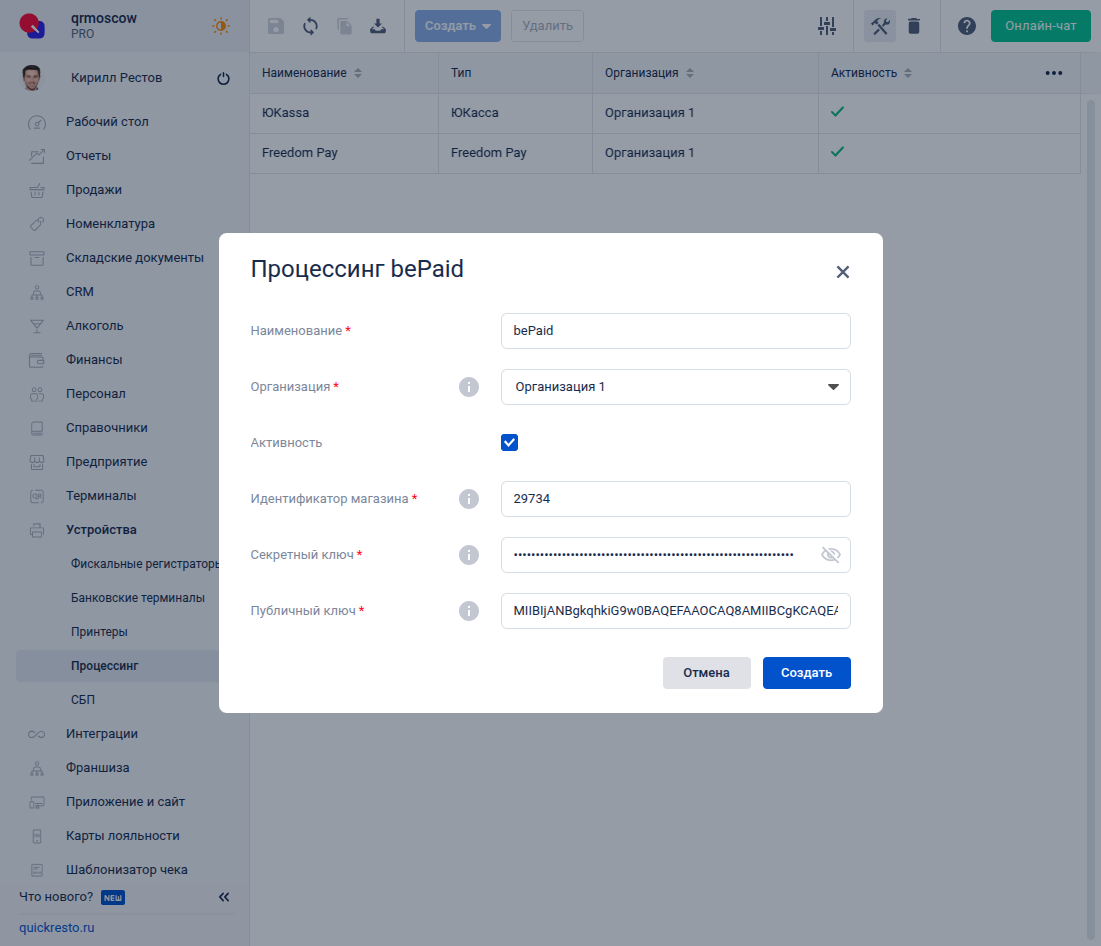The image size is (1101, 946).
Task: Click the Публичный ключ input field
Action: pyautogui.click(x=675, y=611)
